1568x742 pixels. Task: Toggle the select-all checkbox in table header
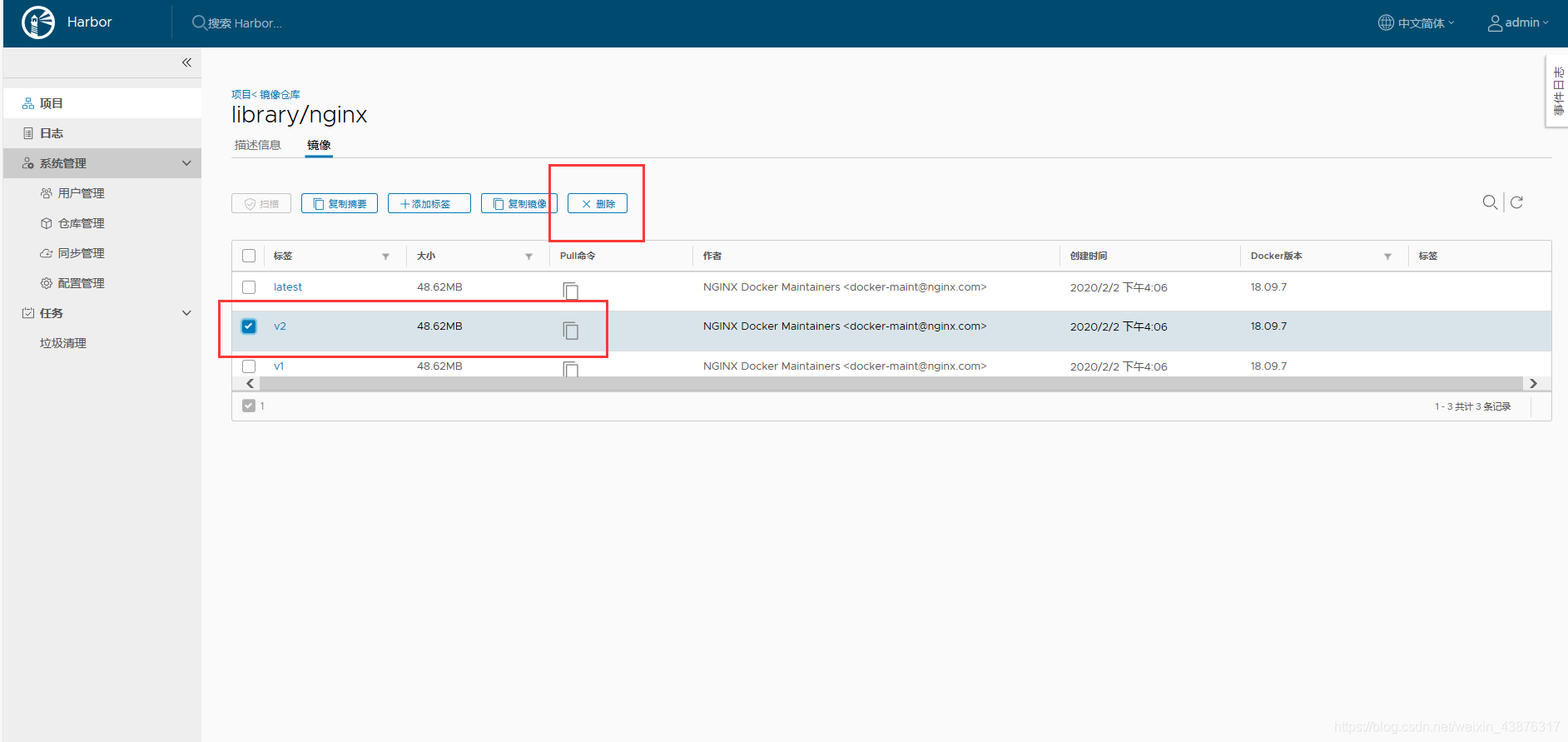point(249,256)
